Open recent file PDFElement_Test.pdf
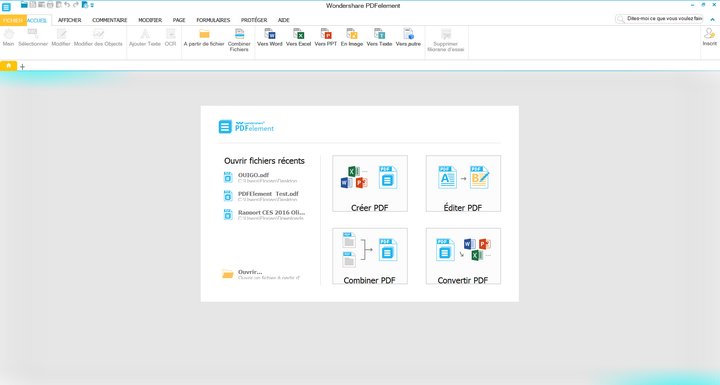 pyautogui.click(x=264, y=196)
